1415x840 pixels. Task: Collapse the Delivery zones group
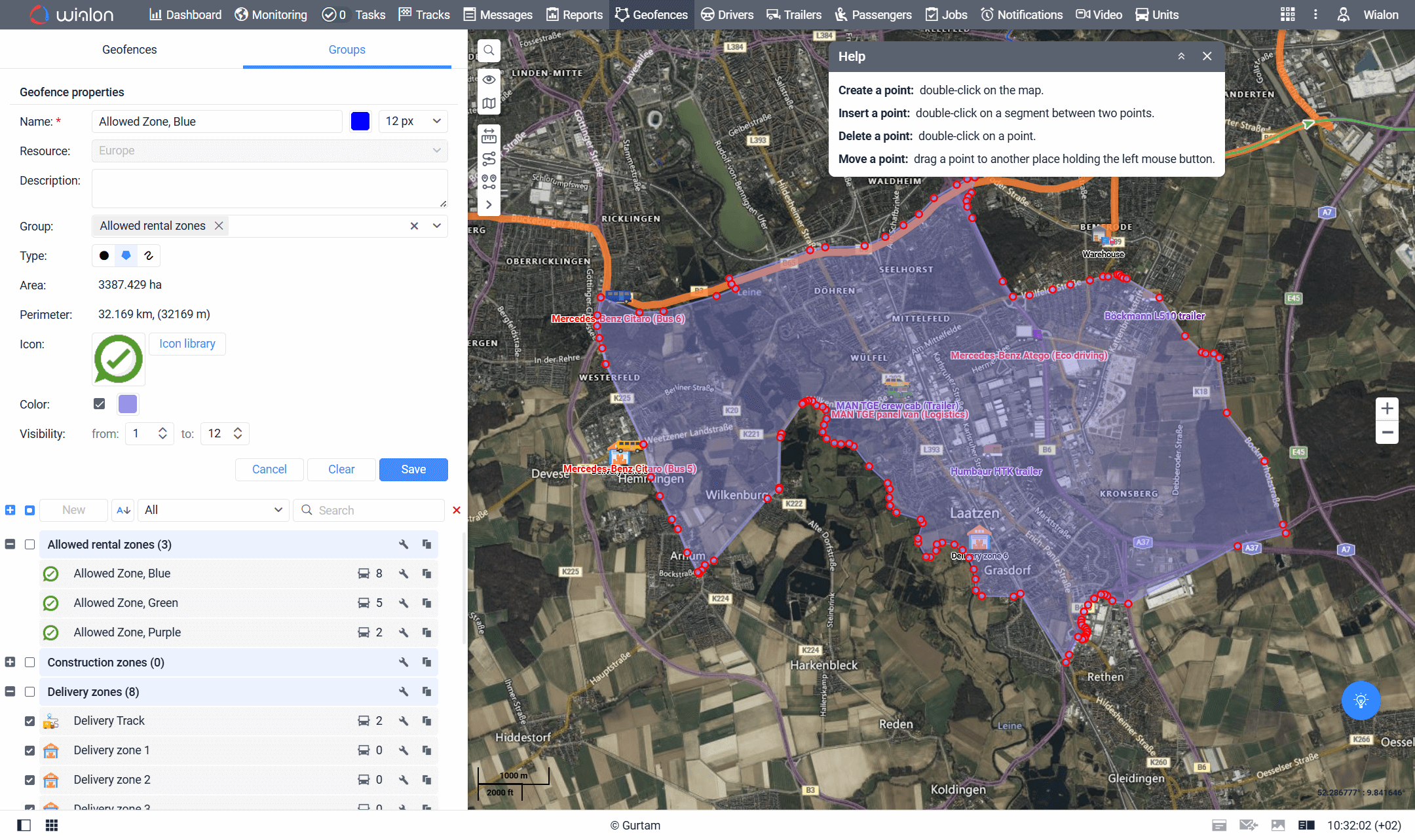pos(10,691)
